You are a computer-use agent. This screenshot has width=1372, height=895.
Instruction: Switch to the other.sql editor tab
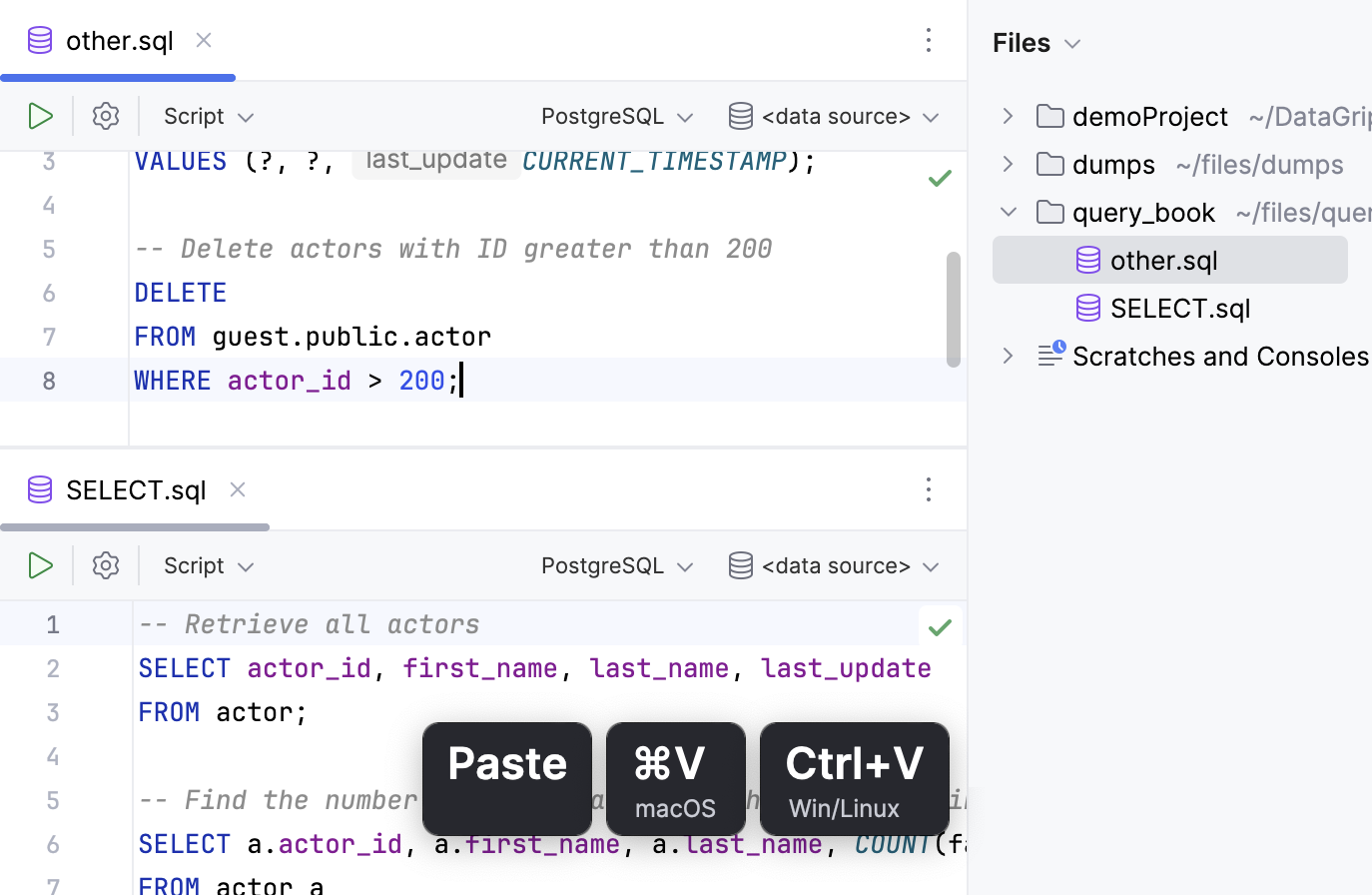tap(118, 40)
